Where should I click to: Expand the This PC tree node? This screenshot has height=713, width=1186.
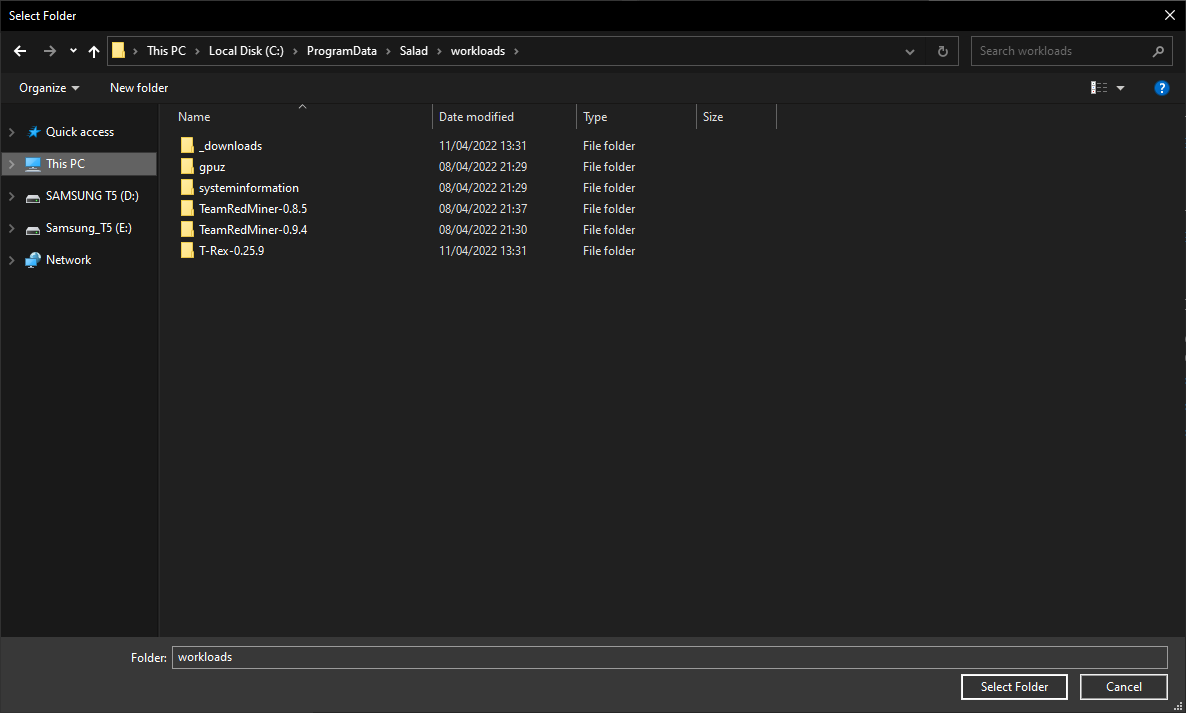coord(11,164)
